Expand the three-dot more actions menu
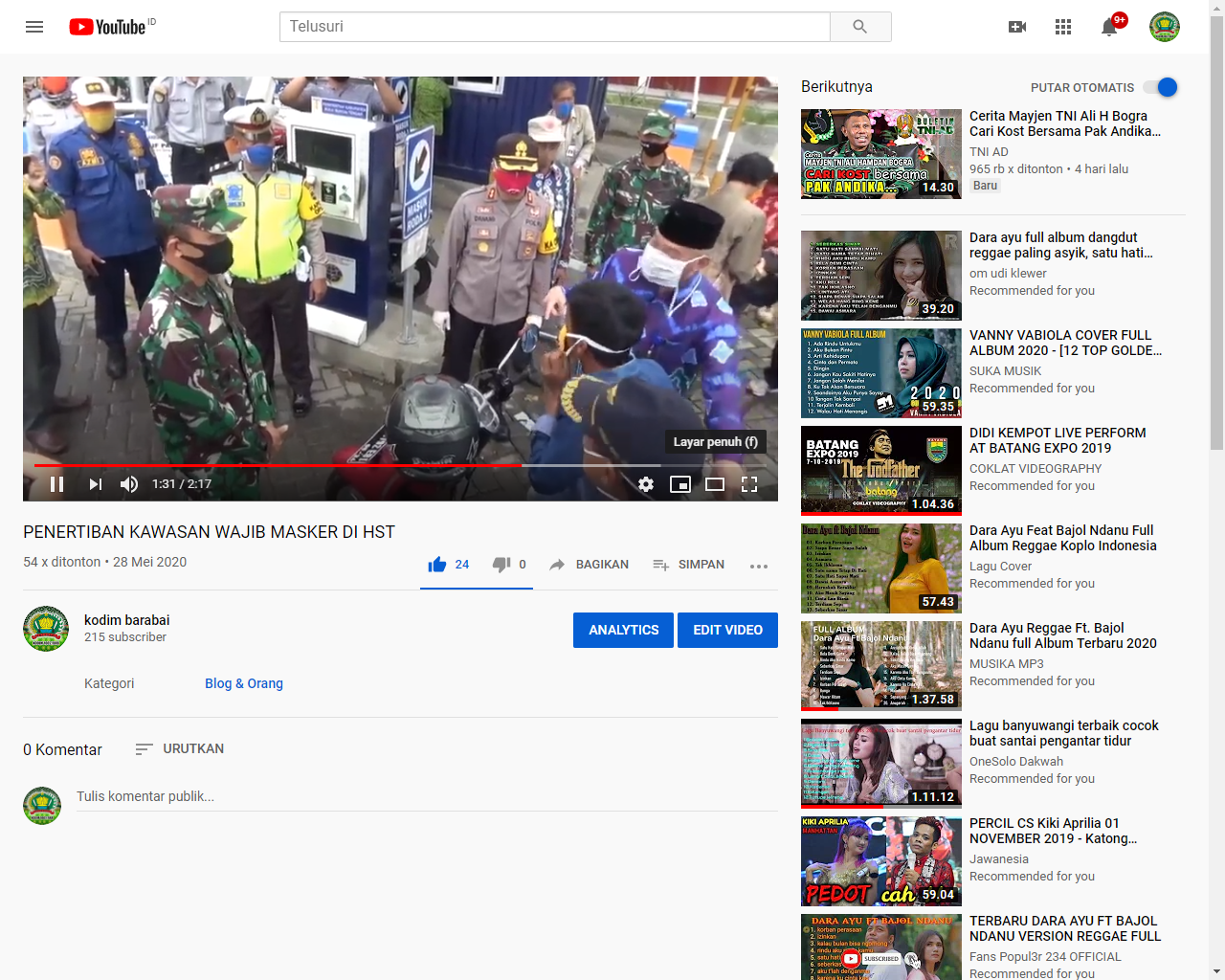This screenshot has width=1225, height=980. tap(759, 566)
